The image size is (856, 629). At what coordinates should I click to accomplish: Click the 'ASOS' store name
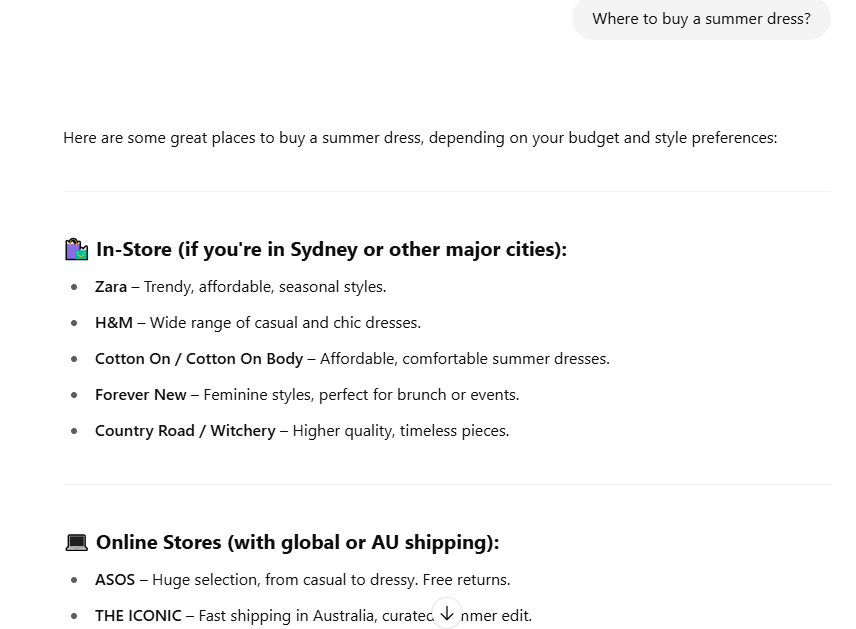115,580
